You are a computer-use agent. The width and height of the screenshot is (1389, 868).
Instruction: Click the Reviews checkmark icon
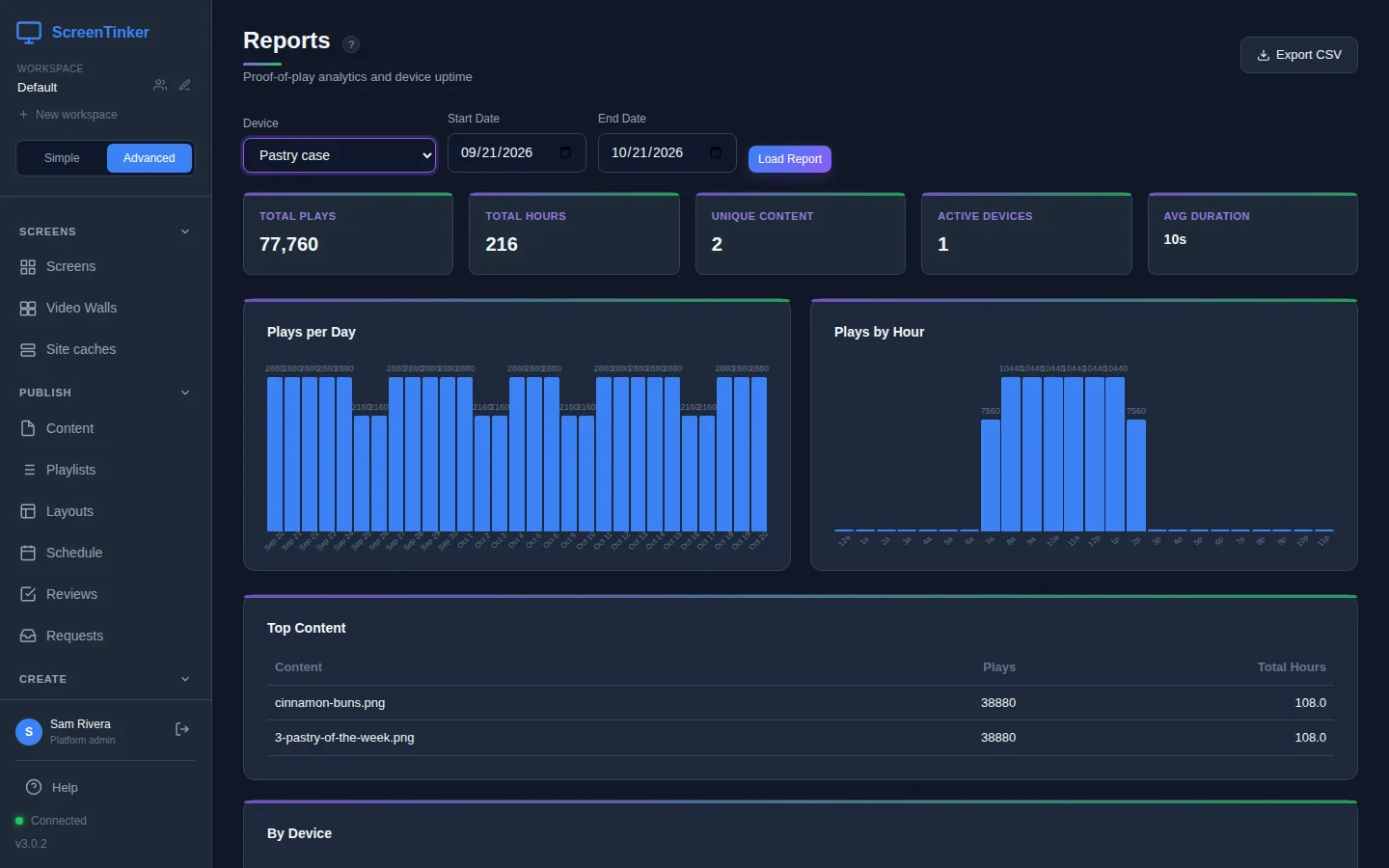(28, 594)
